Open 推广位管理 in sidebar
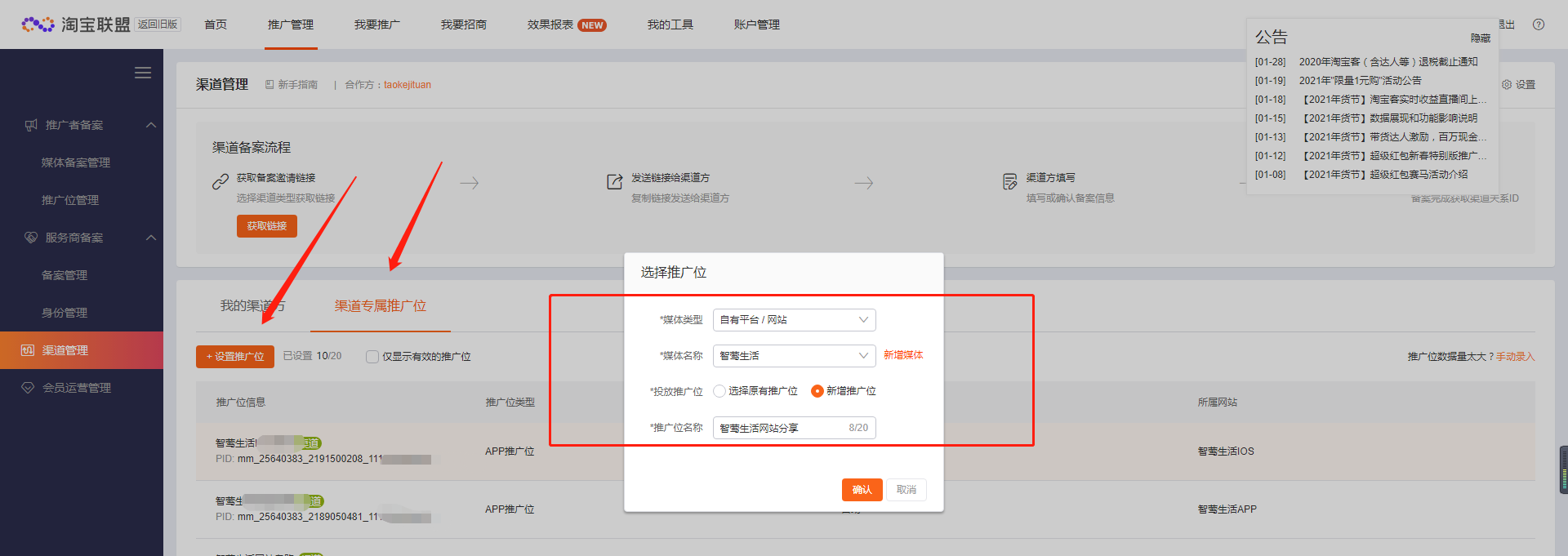Viewport: 1568px width, 556px height. [x=70, y=200]
